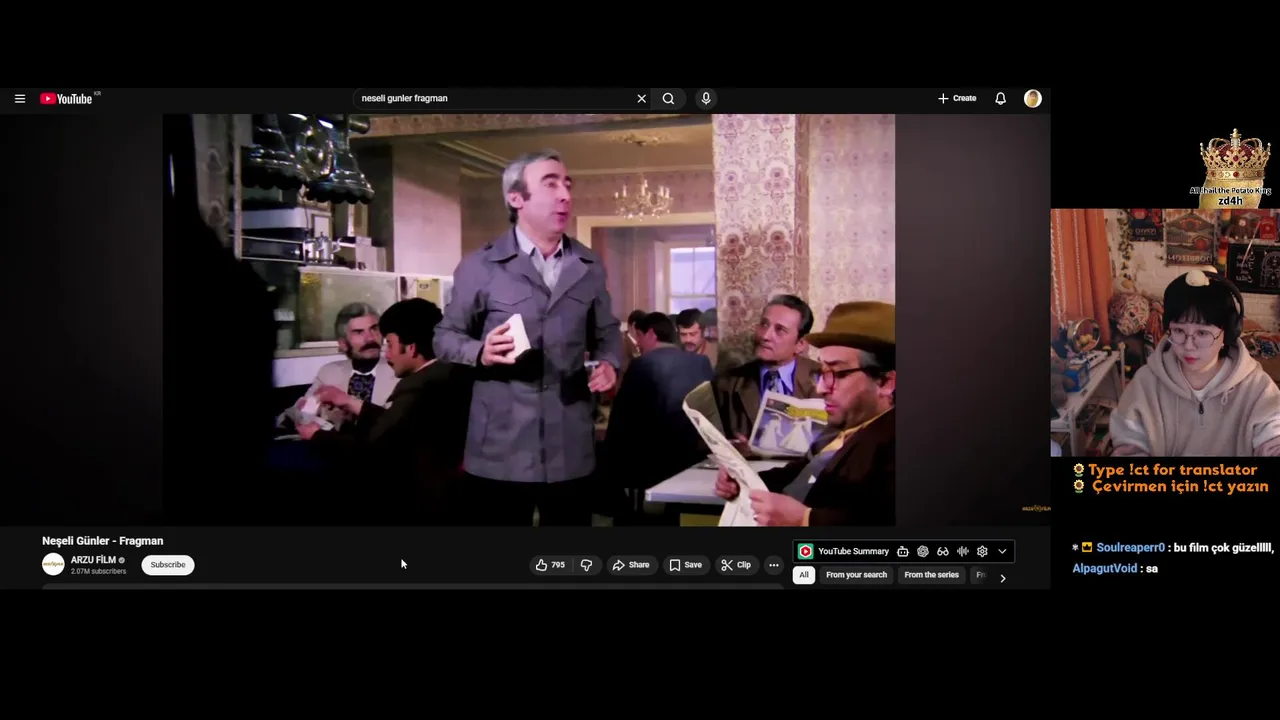This screenshot has width=1280, height=720.
Task: Clear the search text with the X
Action: click(641, 98)
